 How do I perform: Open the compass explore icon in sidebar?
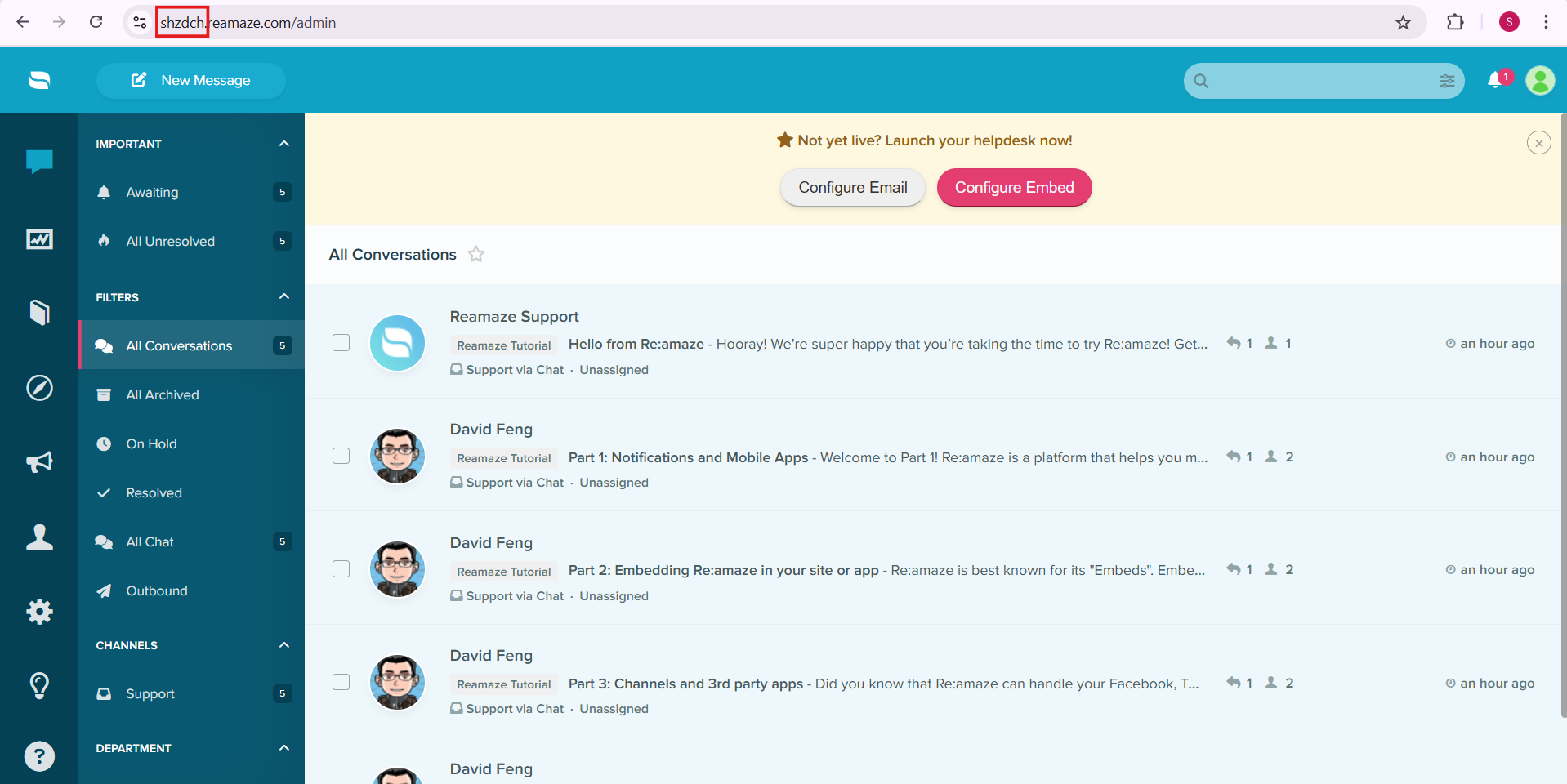39,387
